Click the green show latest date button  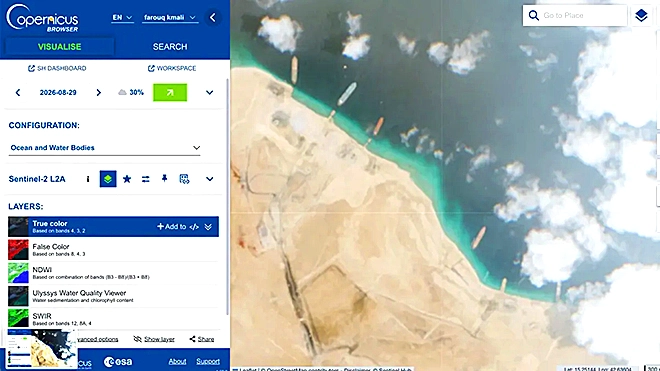170,93
